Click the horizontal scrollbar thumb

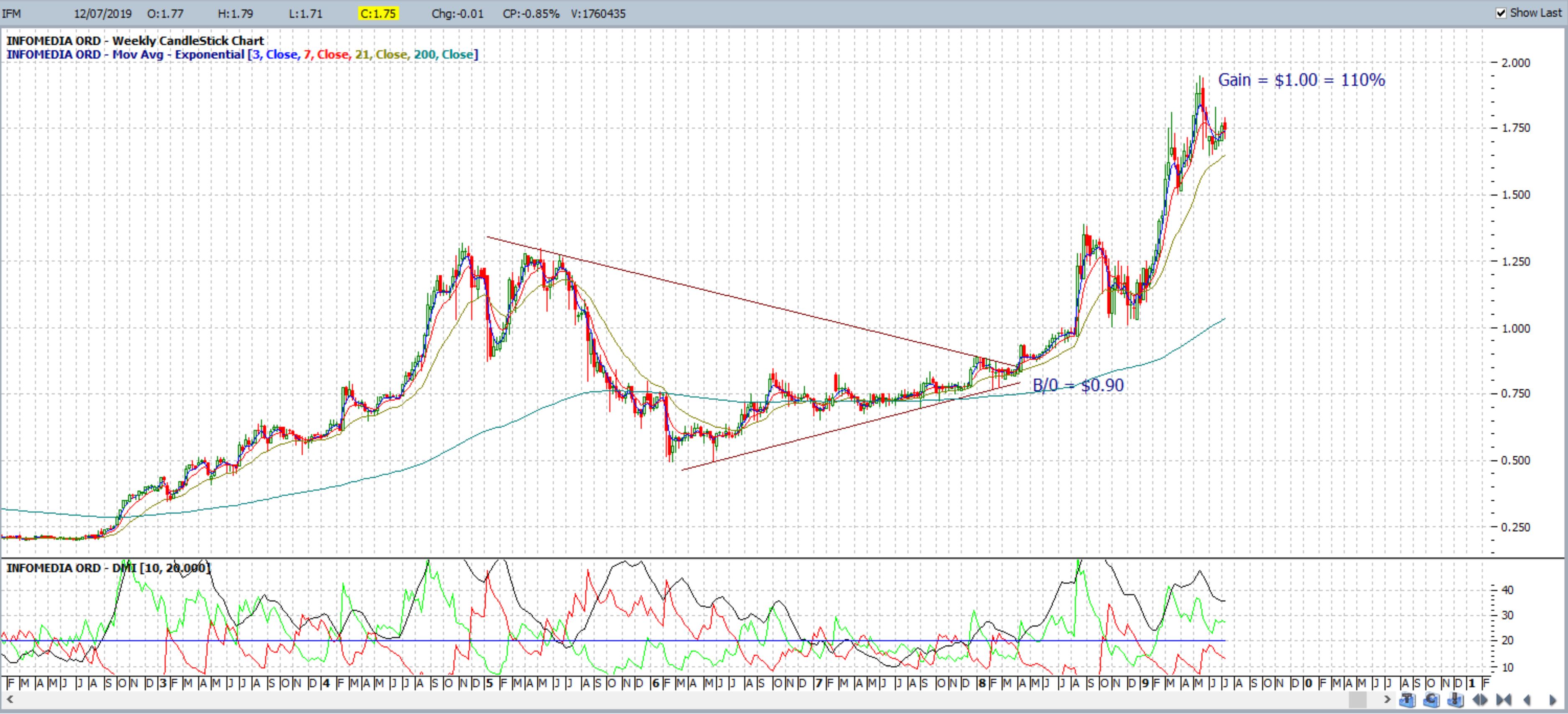(x=1358, y=700)
